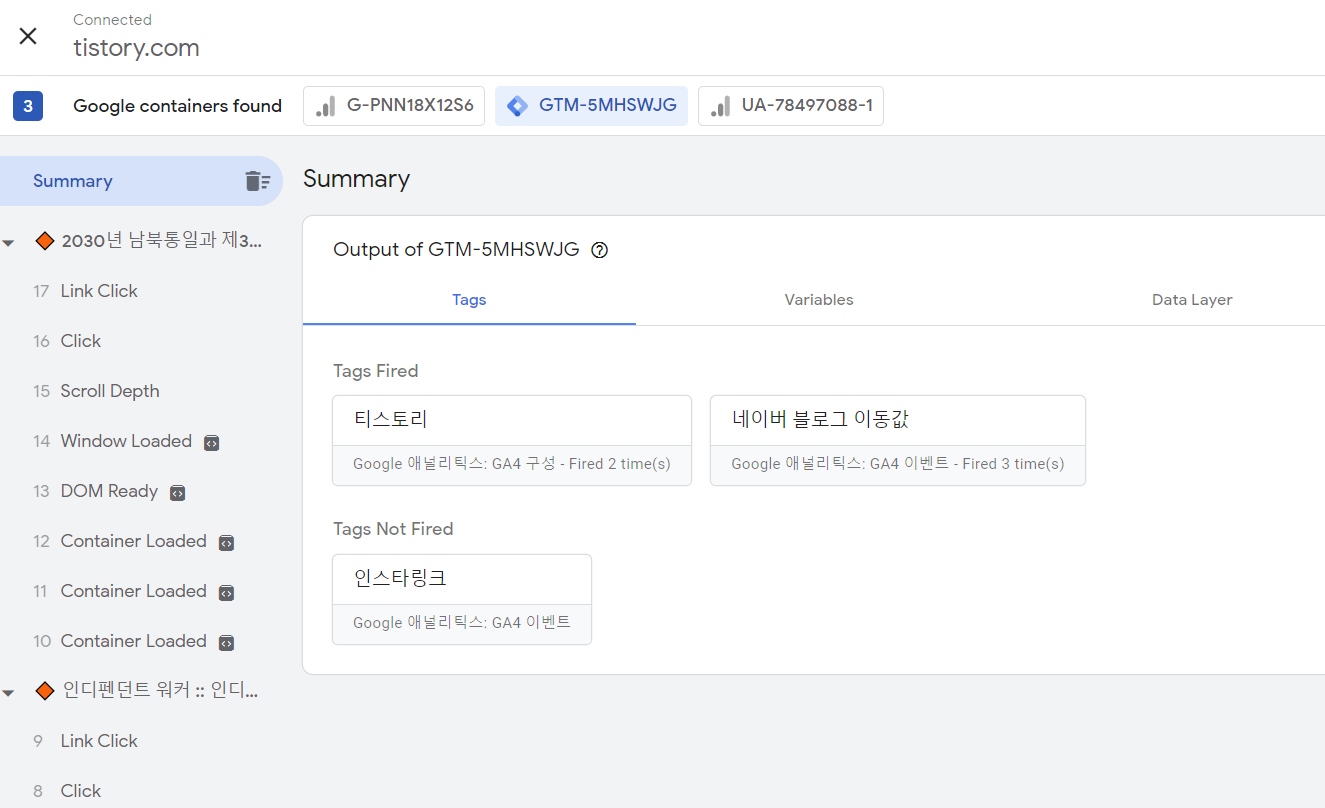1325x808 pixels.
Task: Click the code badge next to DOM Ready
Action: click(177, 492)
